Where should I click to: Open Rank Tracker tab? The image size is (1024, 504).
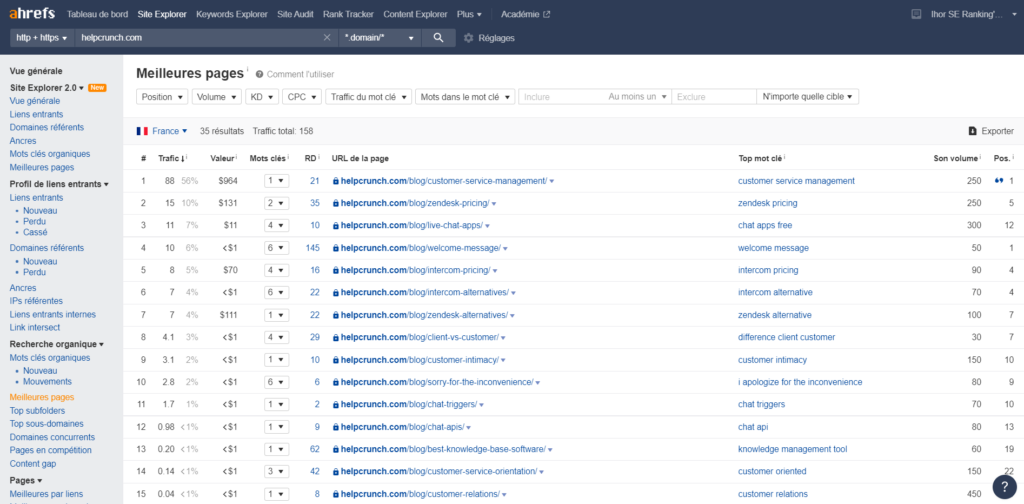pos(349,14)
